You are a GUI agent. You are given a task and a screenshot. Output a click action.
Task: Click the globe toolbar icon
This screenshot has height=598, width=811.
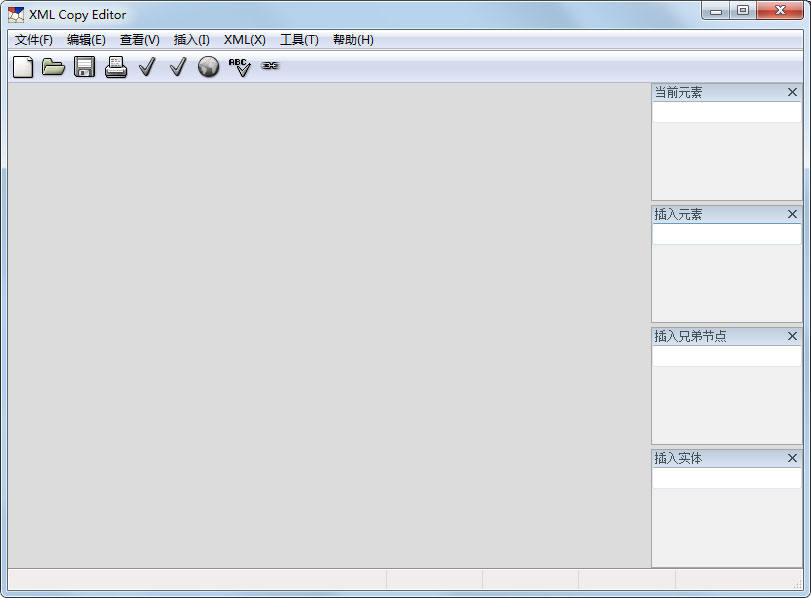click(209, 66)
